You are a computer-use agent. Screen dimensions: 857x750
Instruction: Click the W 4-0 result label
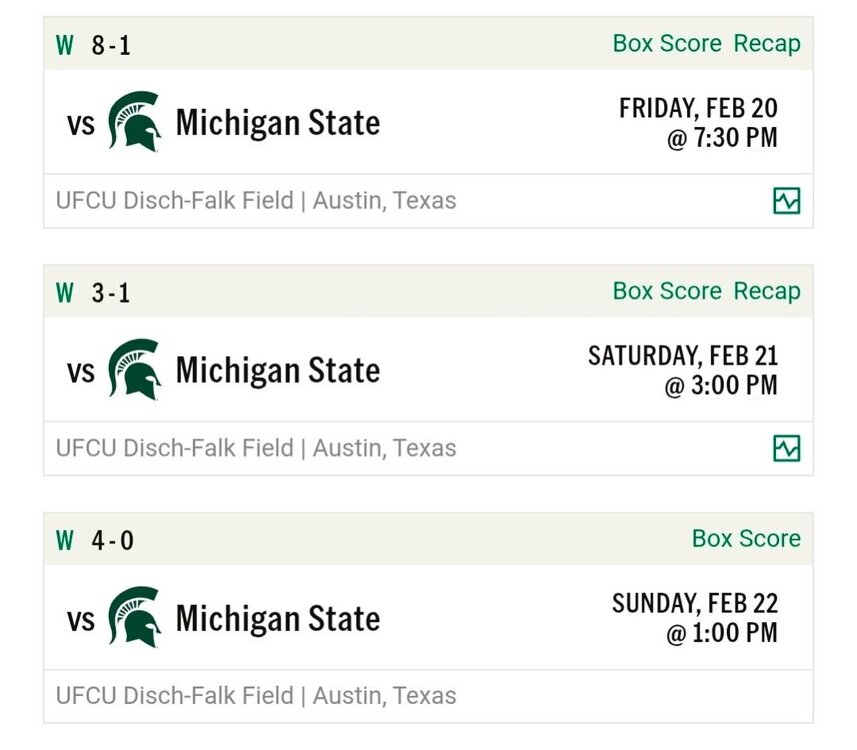pyautogui.click(x=95, y=541)
